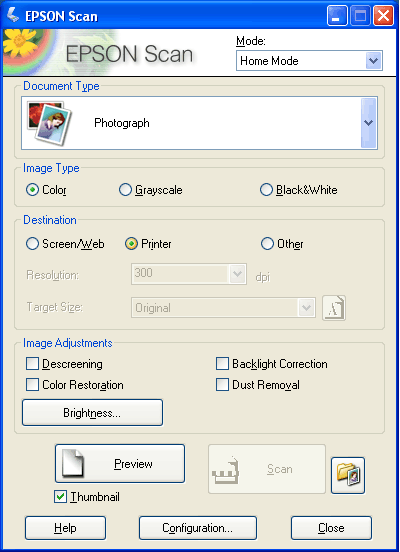Expand the Target Size dropdown
This screenshot has height=552, width=400.
[x=223, y=308]
